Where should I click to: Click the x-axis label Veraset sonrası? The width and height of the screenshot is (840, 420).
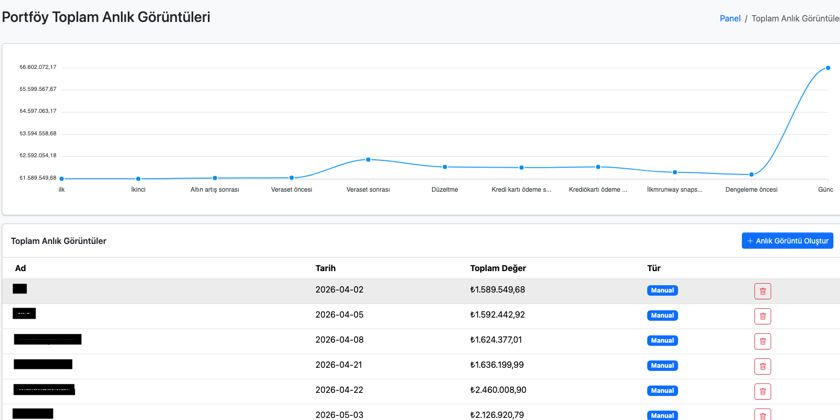(368, 190)
